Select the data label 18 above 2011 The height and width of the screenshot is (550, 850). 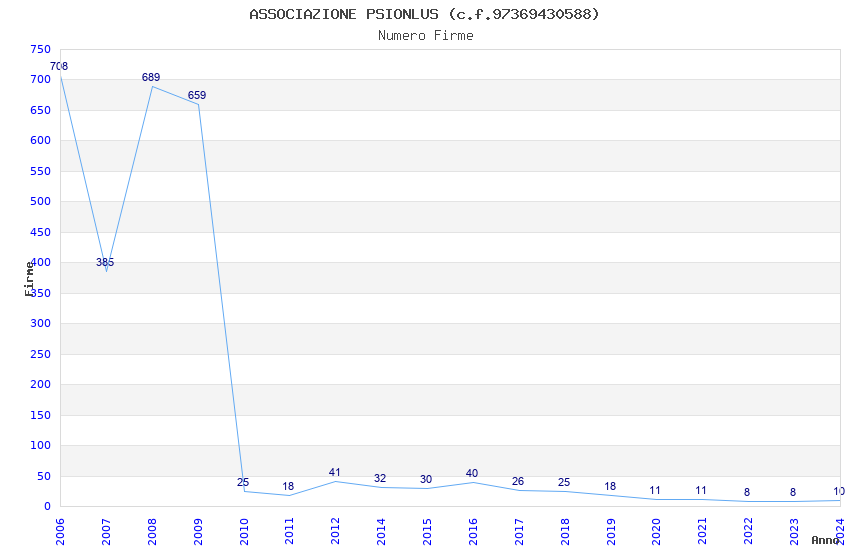pyautogui.click(x=288, y=487)
